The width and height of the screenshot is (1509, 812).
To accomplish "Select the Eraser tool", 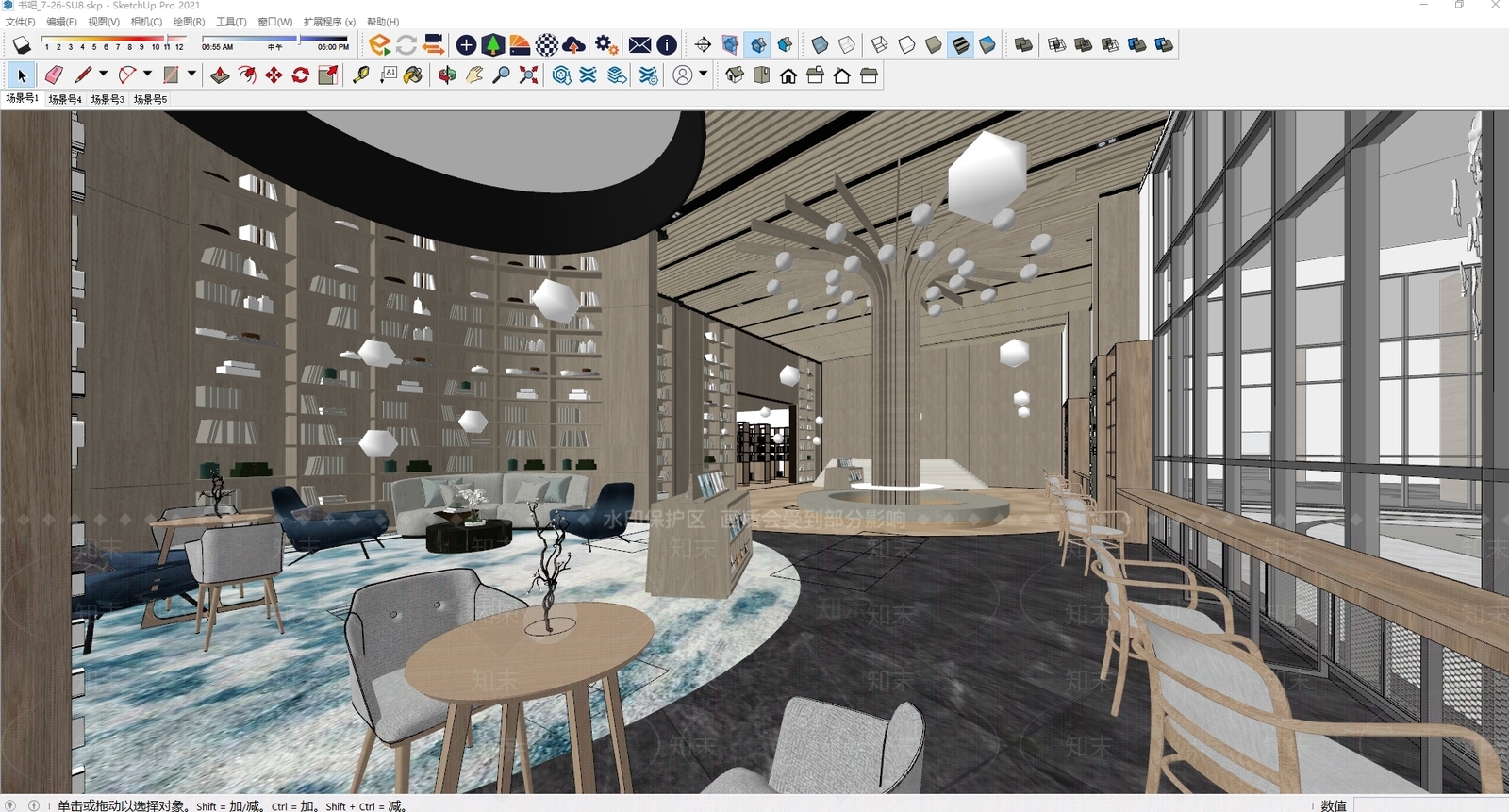I will click(54, 75).
